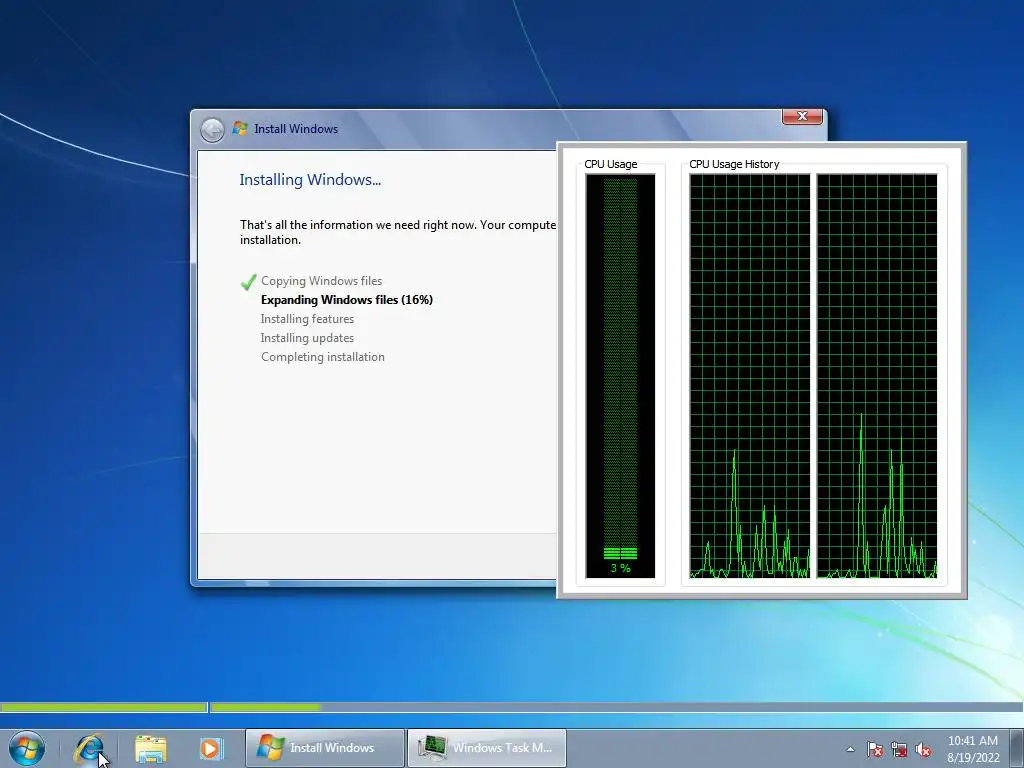Open Action Center flag icon in tray
The image size is (1024, 768).
(874, 749)
